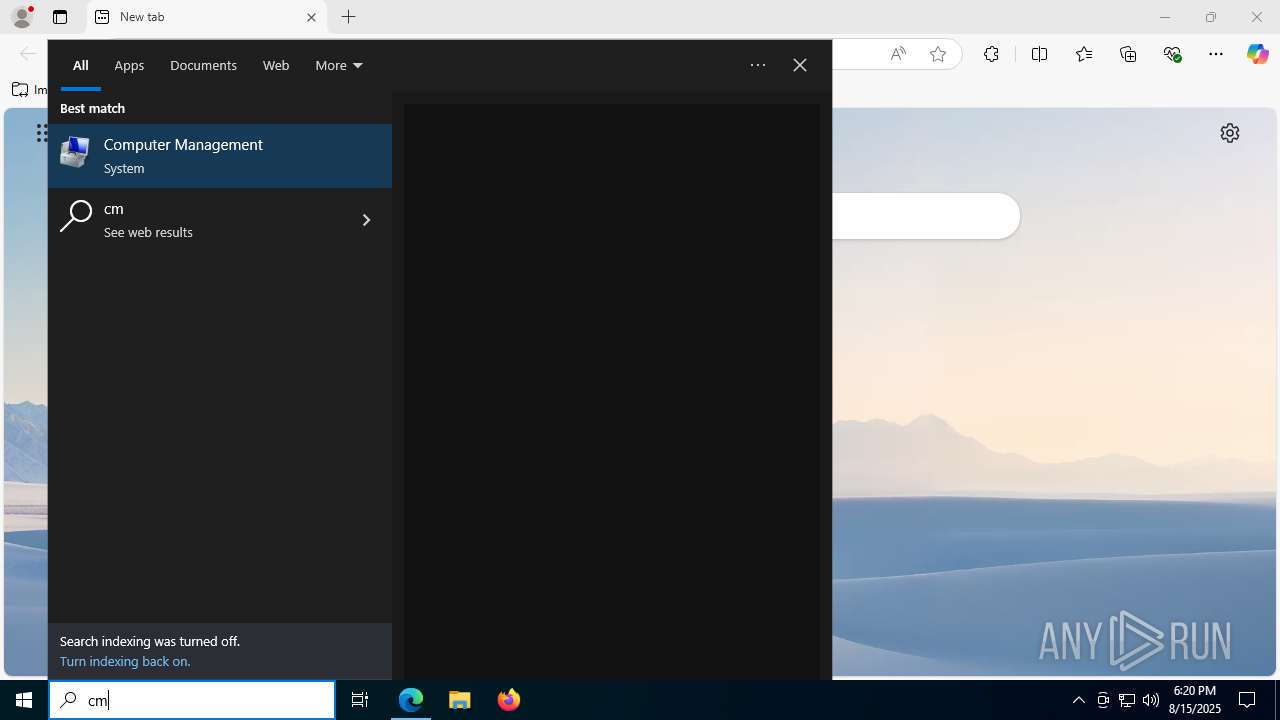Open the Windows Start menu
The height and width of the screenshot is (720, 1280).
pyautogui.click(x=24, y=700)
